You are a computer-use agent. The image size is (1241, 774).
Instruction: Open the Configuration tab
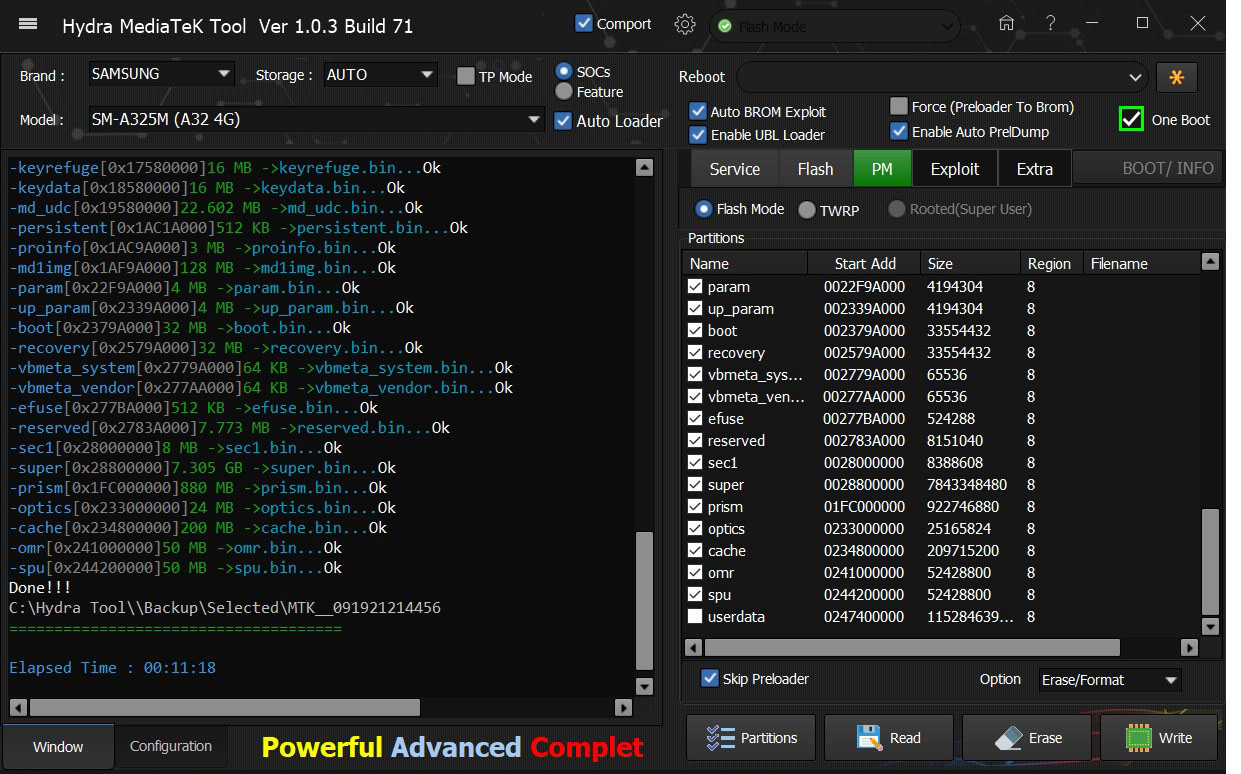[x=170, y=746]
